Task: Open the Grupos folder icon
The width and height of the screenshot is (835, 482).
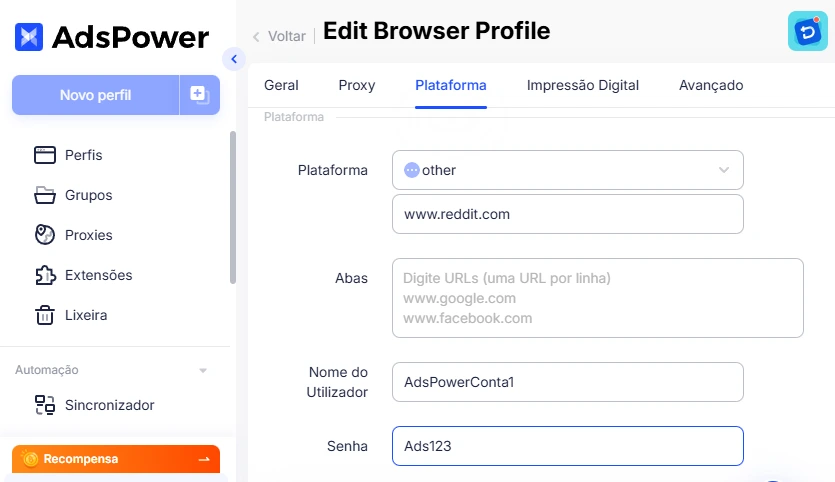Action: [x=45, y=195]
